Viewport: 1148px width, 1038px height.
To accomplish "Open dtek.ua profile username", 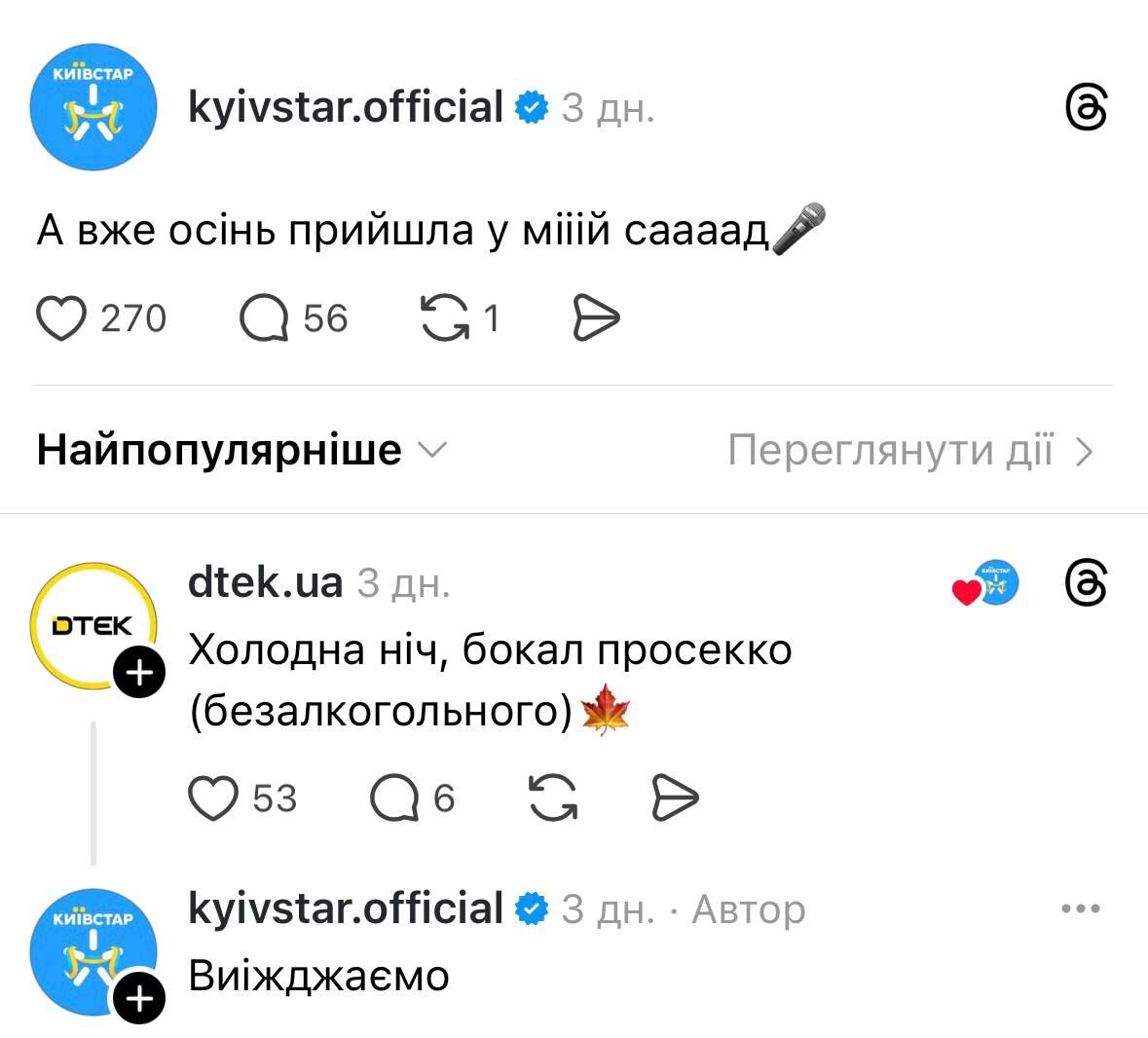I will coord(265,582).
